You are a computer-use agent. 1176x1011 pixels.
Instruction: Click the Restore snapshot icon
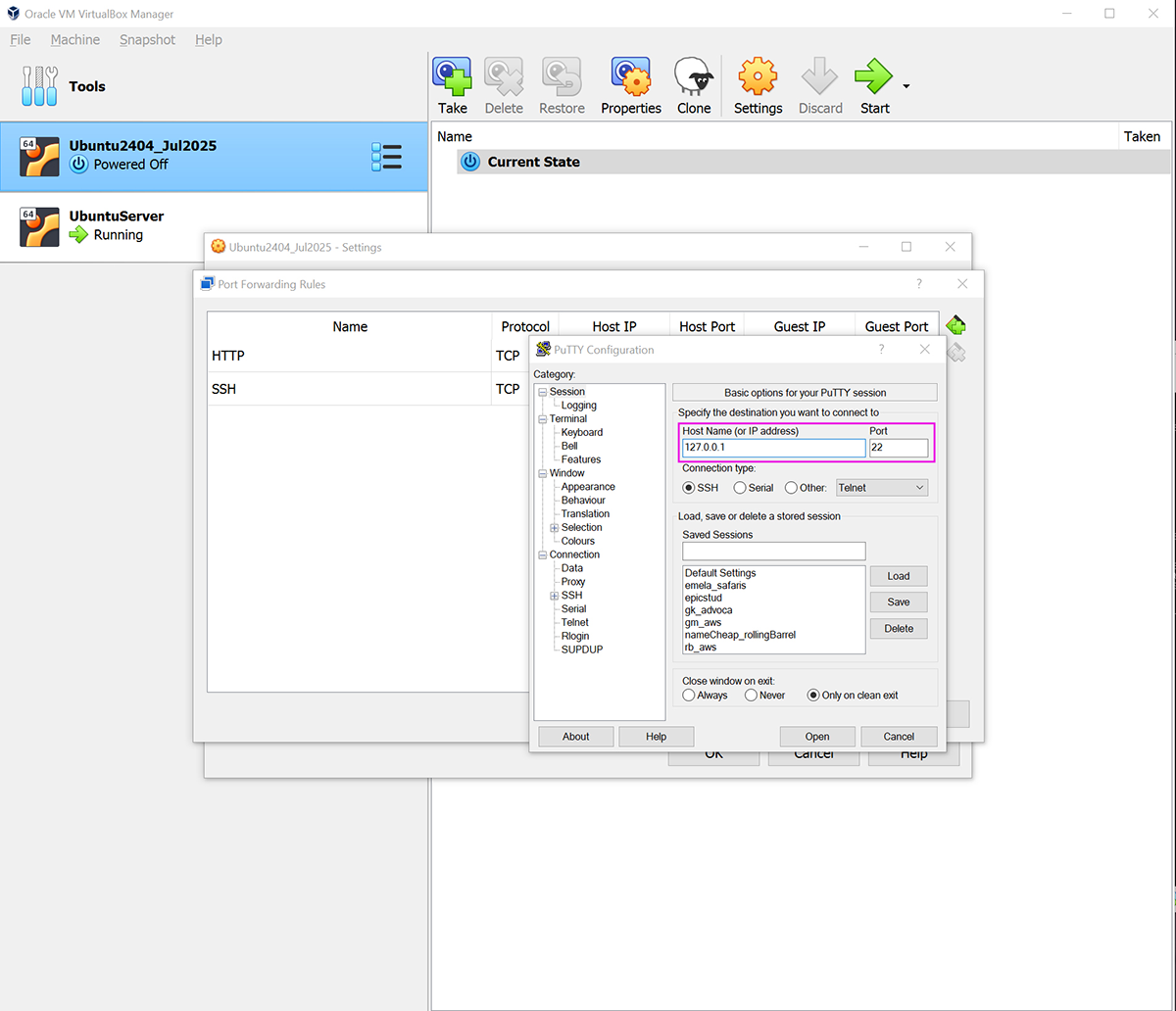562,76
